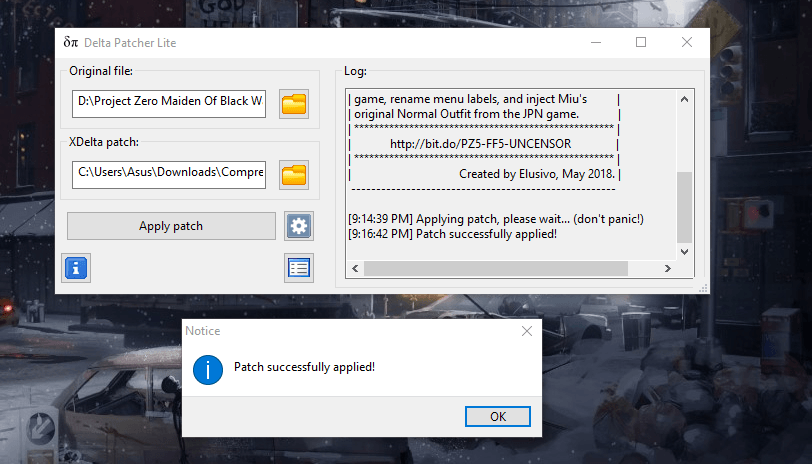Viewport: 812px width, 464px height.
Task: Click 'Created by Elusivo, May 2018.' log line
Action: pyautogui.click(x=537, y=174)
